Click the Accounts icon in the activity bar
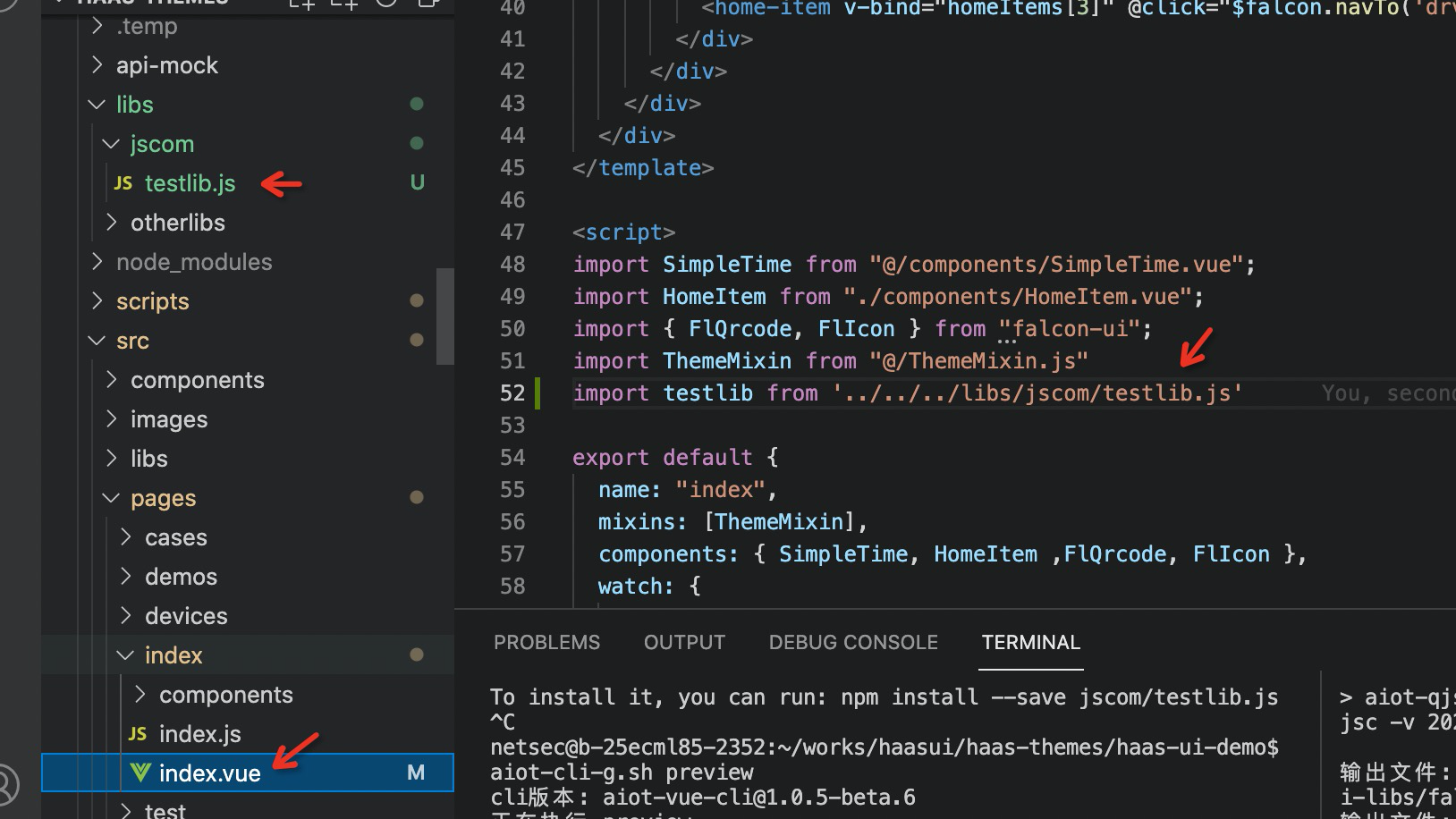The image size is (1456, 819). tap(7, 785)
